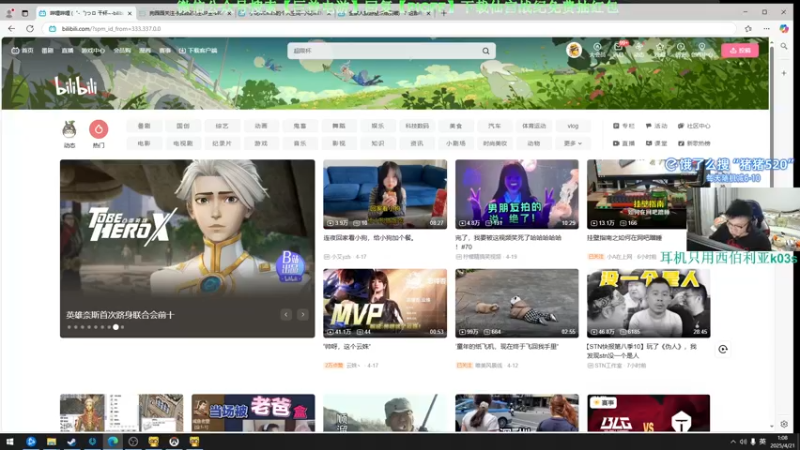
Task: Open the 男朋友拍的 purple video thumbnail
Action: pos(517,194)
